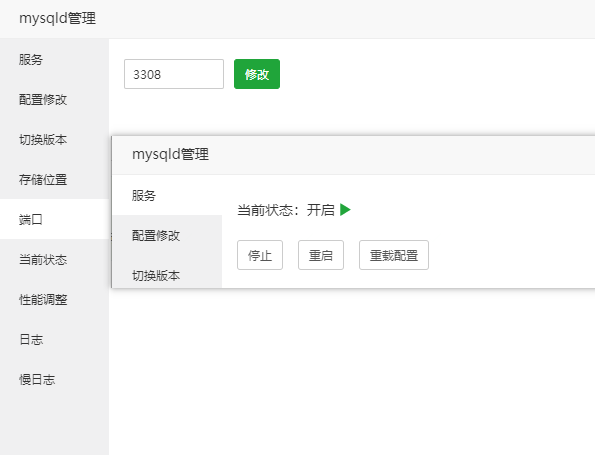
Task: Click the inner mysqld管理 popup title bar
Action: pyautogui.click(x=354, y=155)
